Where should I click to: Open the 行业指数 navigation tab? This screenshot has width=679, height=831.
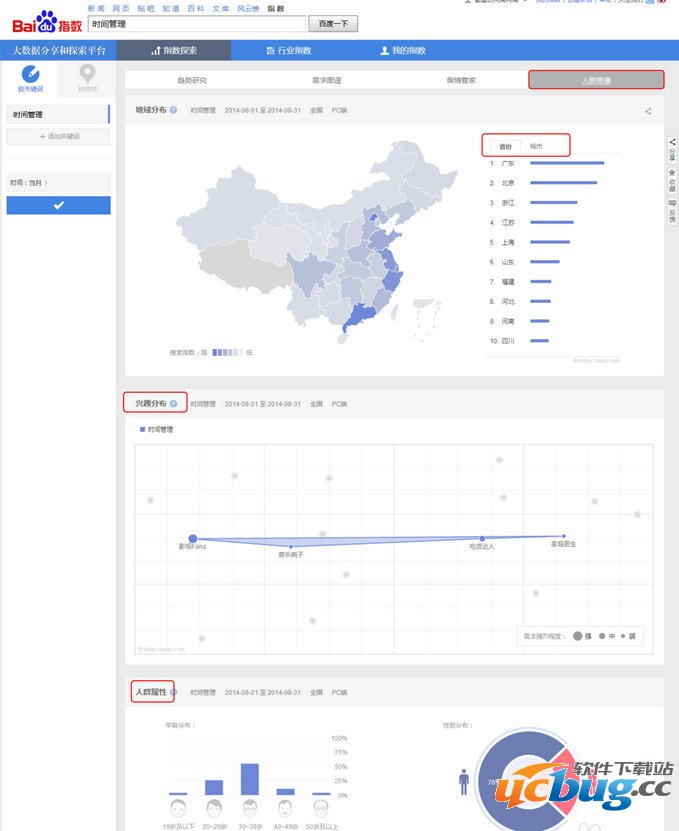(x=289, y=50)
